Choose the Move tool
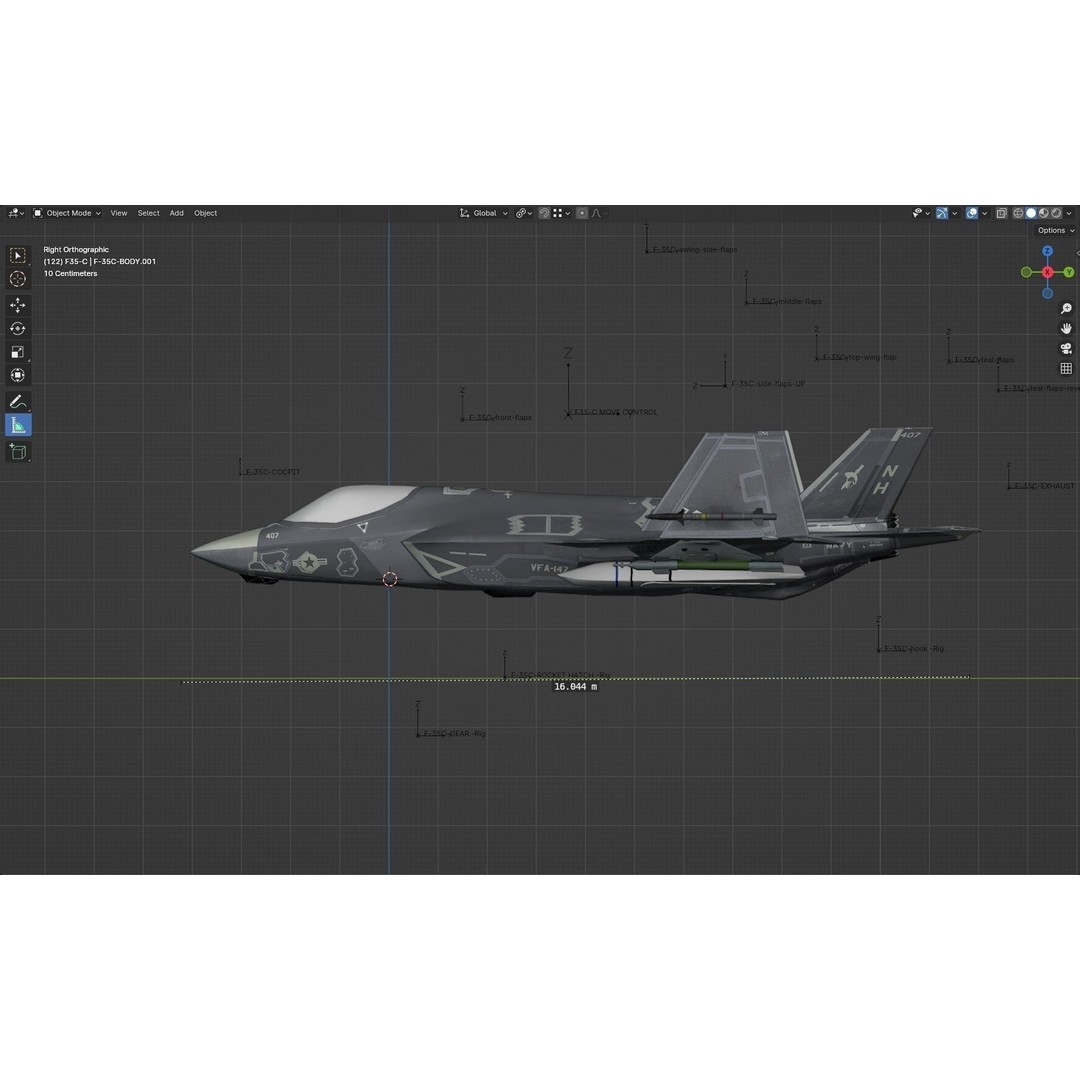The height and width of the screenshot is (1080, 1080). pyautogui.click(x=18, y=305)
